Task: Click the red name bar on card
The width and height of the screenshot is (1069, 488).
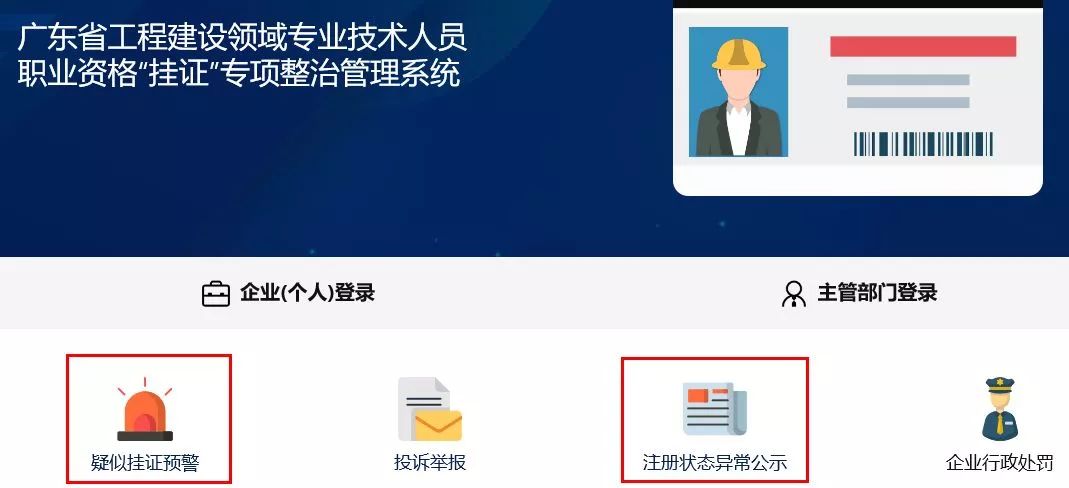Action: [x=923, y=46]
